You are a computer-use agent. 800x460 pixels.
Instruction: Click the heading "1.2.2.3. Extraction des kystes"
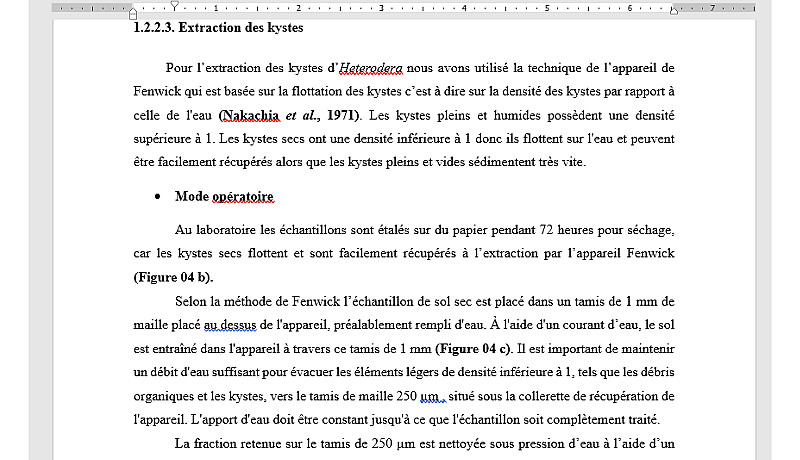point(218,28)
